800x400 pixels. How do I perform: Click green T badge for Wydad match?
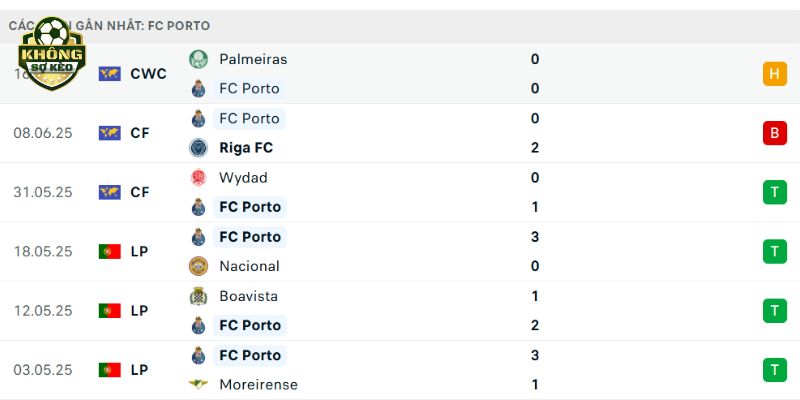click(774, 192)
